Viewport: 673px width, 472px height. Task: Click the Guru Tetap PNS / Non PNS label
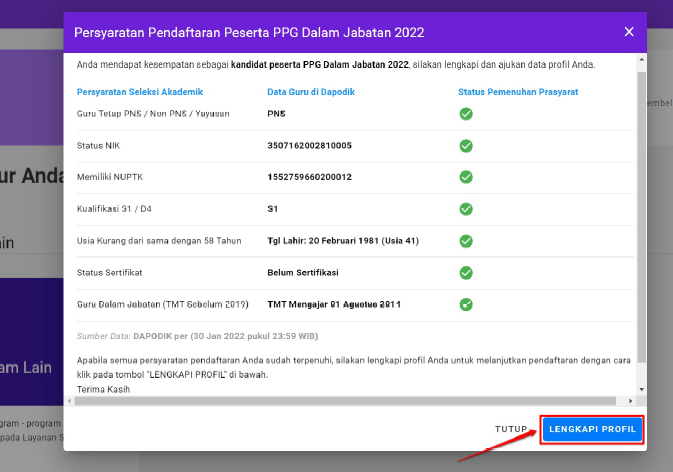pos(153,114)
